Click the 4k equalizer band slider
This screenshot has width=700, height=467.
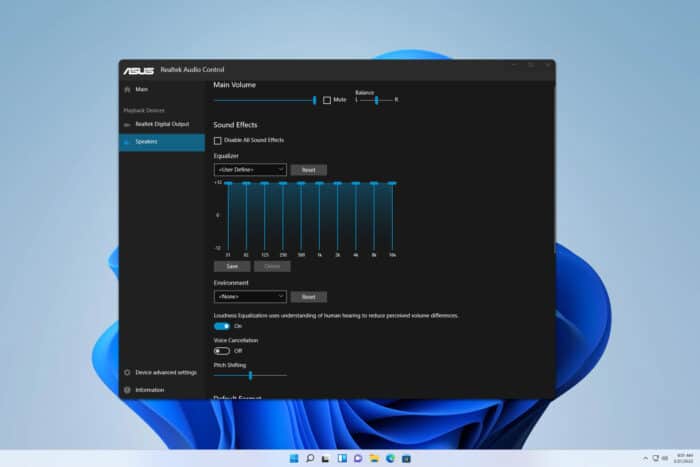pyautogui.click(x=356, y=217)
